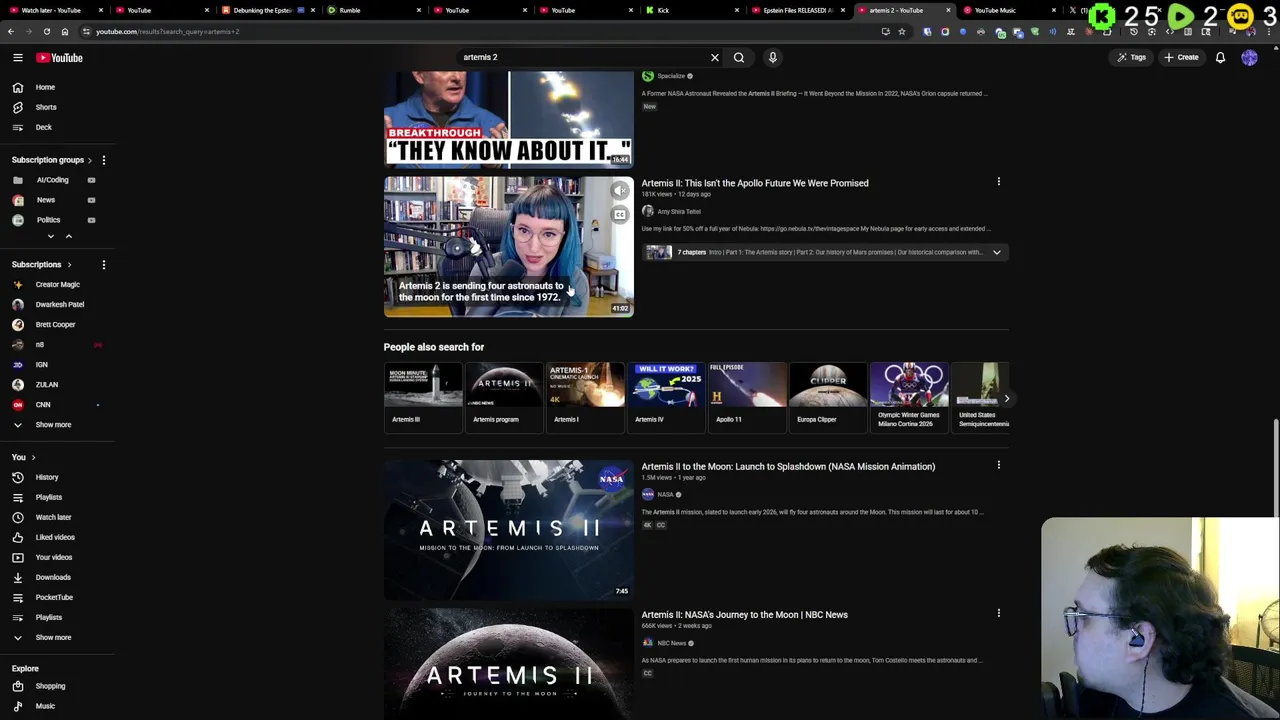The width and height of the screenshot is (1280, 720).
Task: Open Brett Cooper channel
Action: tap(55, 324)
